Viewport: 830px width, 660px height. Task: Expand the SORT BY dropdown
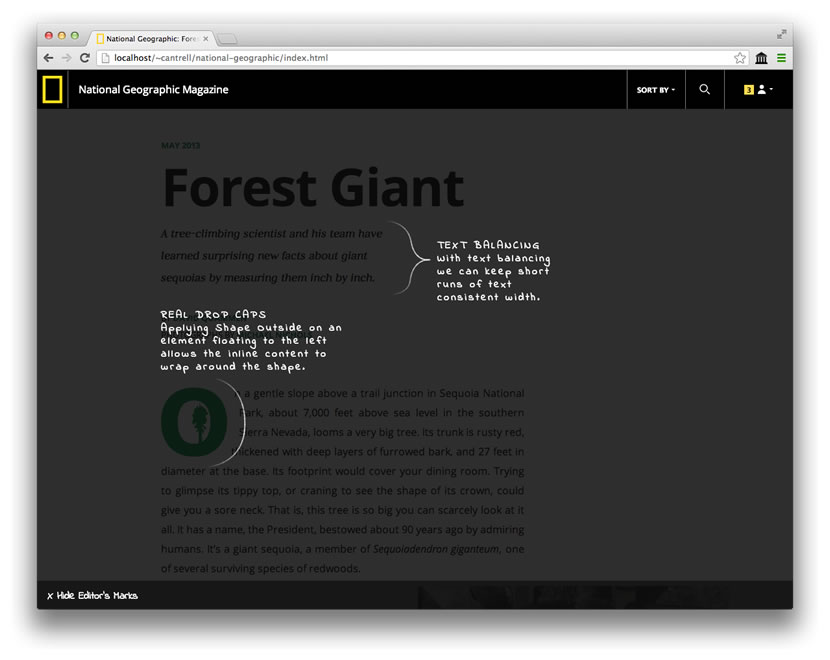656,90
